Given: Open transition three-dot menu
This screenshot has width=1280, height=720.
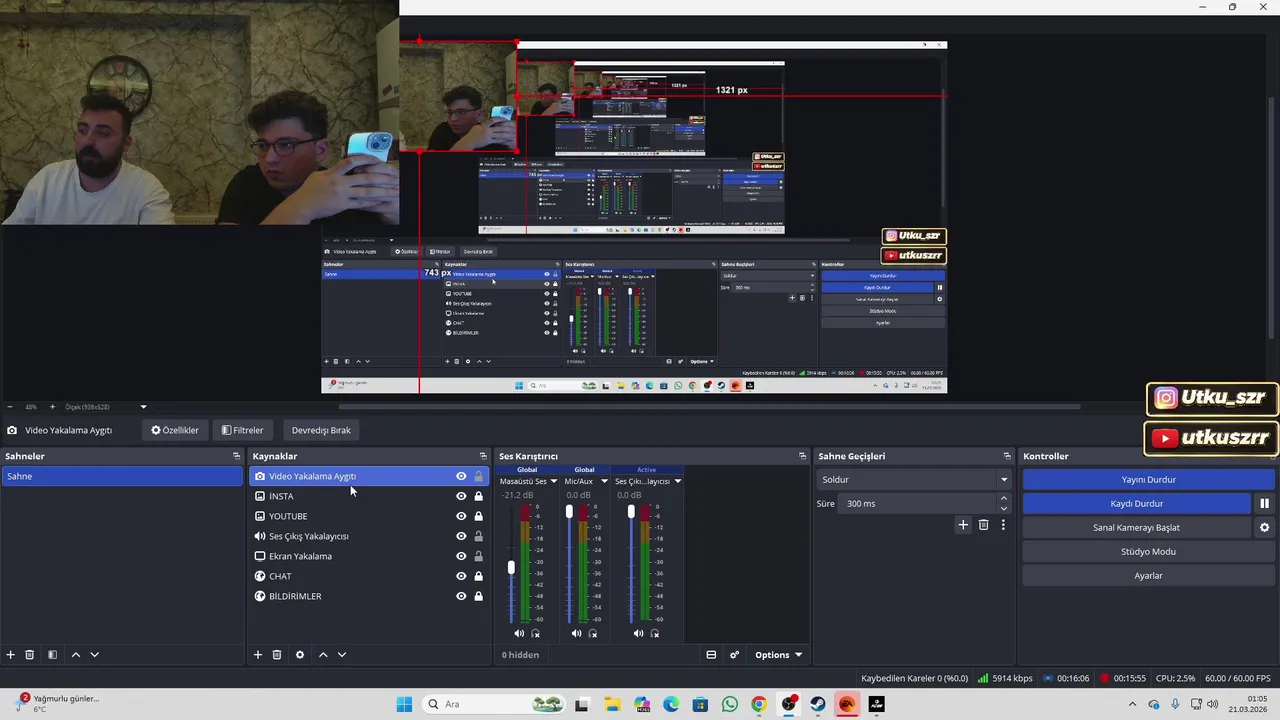Looking at the screenshot, I should (x=1003, y=525).
